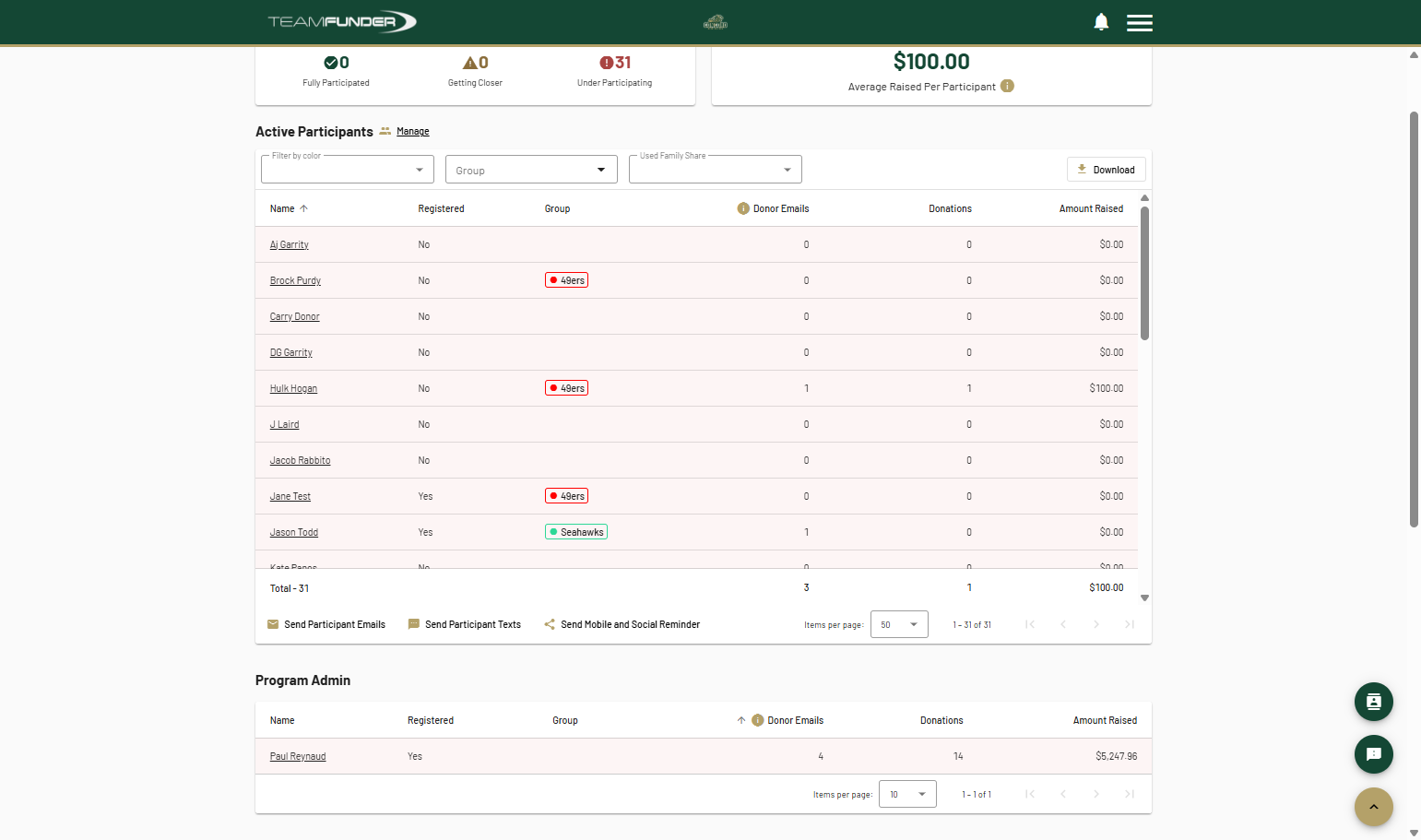Screen dimensions: 1421x840
Task: Click the scroll-to-top floating arrow button
Action: coord(1374,807)
